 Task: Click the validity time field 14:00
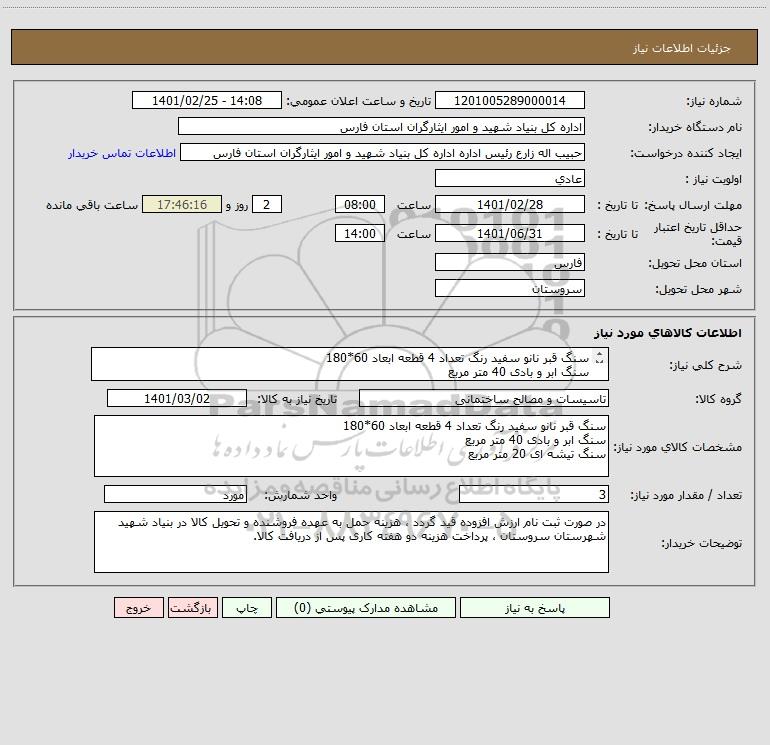359,233
